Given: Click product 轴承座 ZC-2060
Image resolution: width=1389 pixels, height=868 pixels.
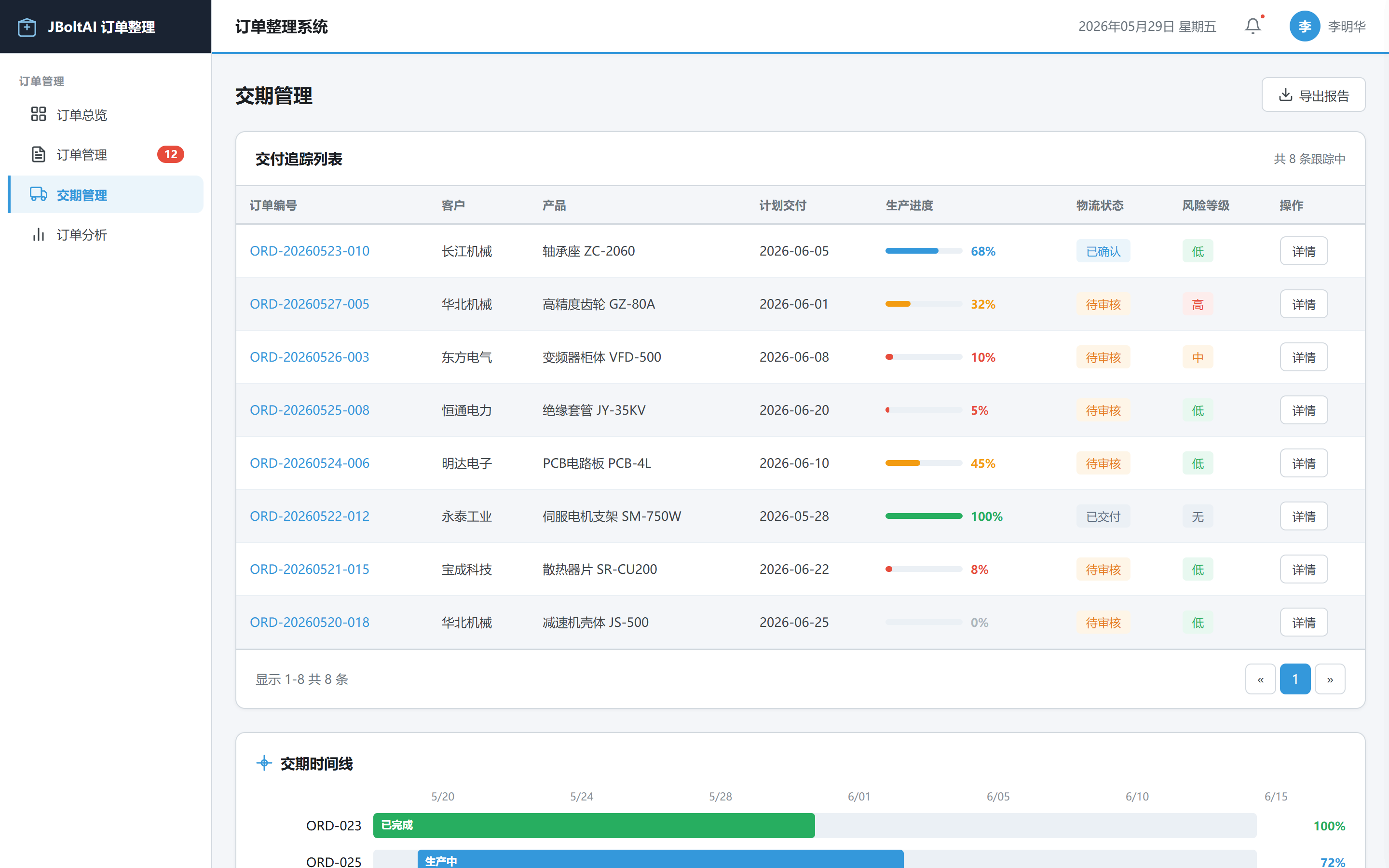Looking at the screenshot, I should pyautogui.click(x=588, y=251).
